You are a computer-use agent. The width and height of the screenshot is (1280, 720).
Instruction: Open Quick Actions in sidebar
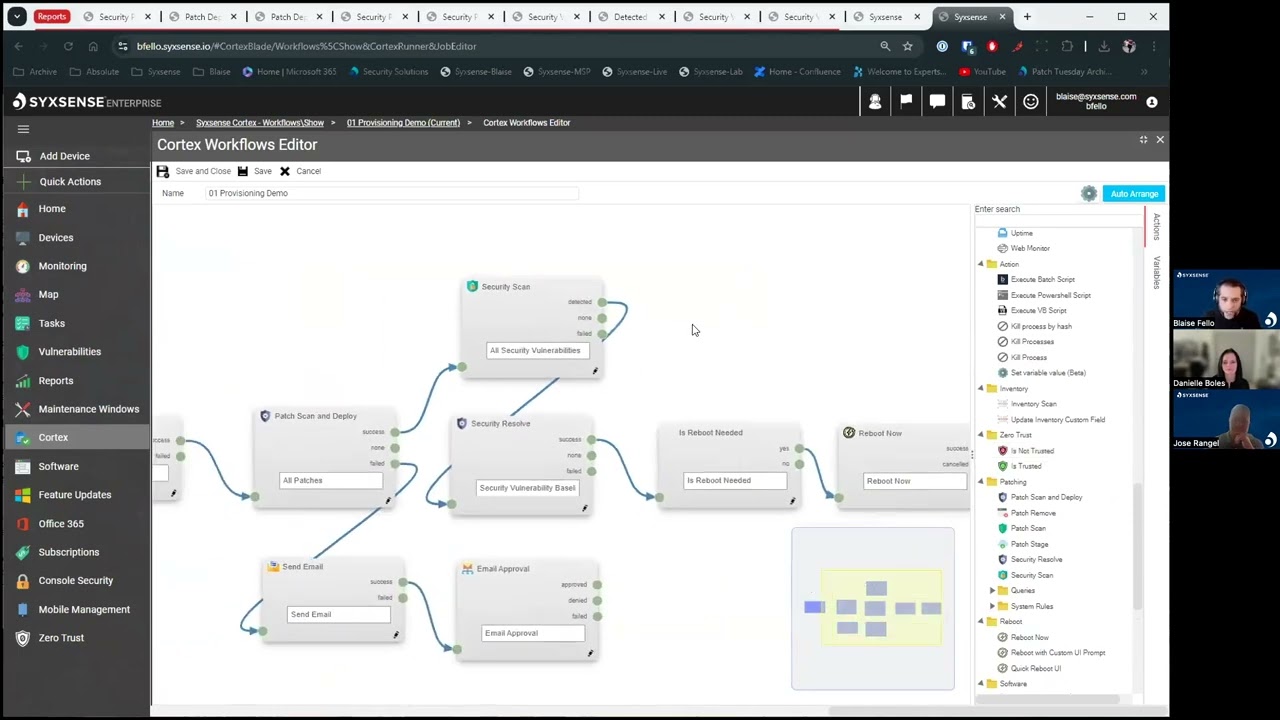(70, 182)
